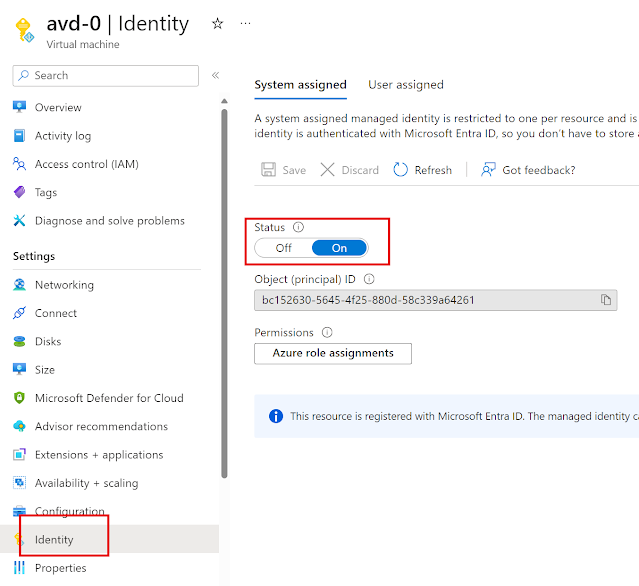Click the Permissions info icon
639x586 pixels.
tap(327, 333)
